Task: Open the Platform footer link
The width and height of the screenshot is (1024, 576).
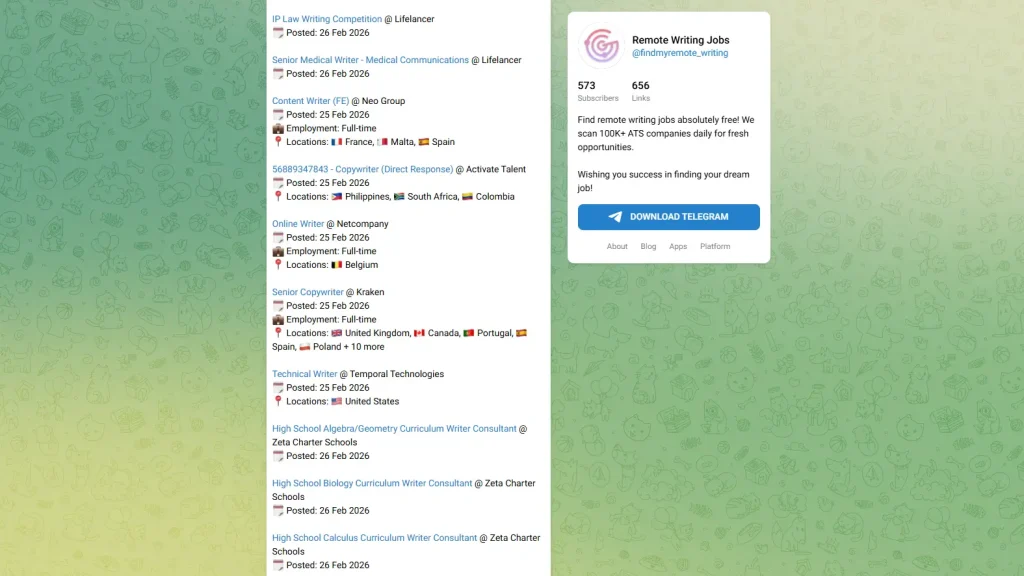Action: (x=715, y=247)
